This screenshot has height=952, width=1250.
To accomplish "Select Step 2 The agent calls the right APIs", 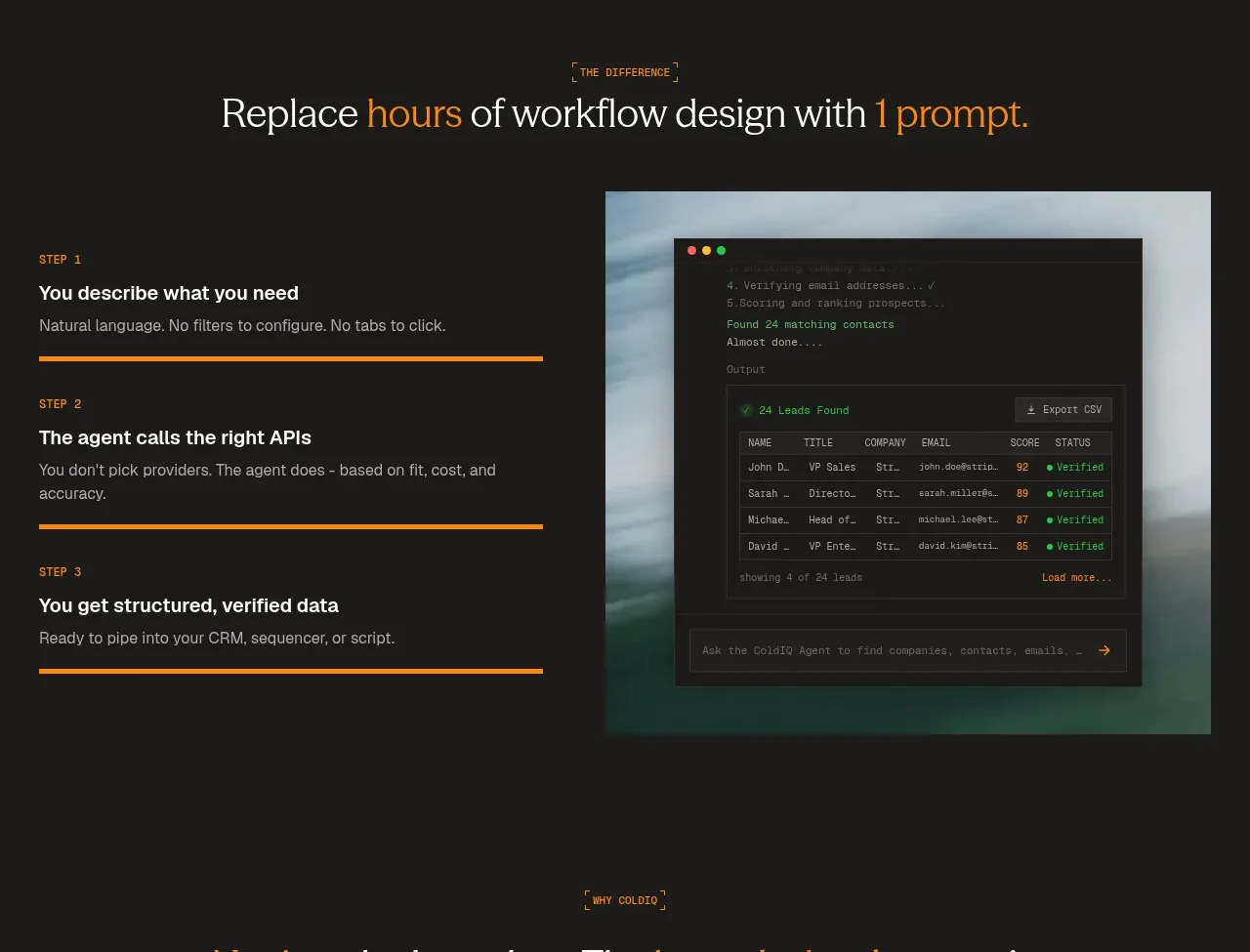I will (291, 462).
